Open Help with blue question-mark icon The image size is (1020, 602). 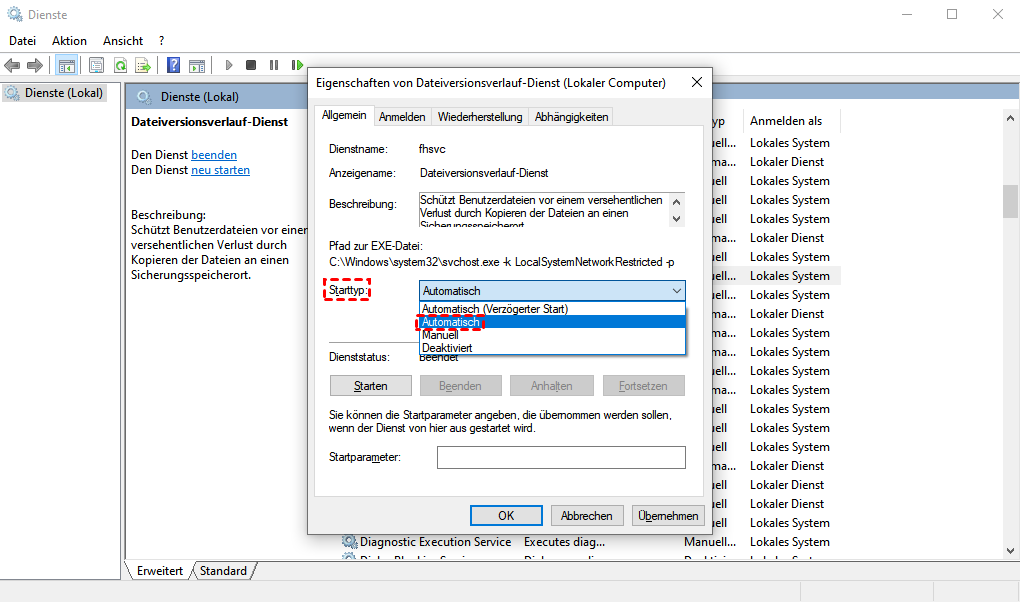tap(173, 65)
